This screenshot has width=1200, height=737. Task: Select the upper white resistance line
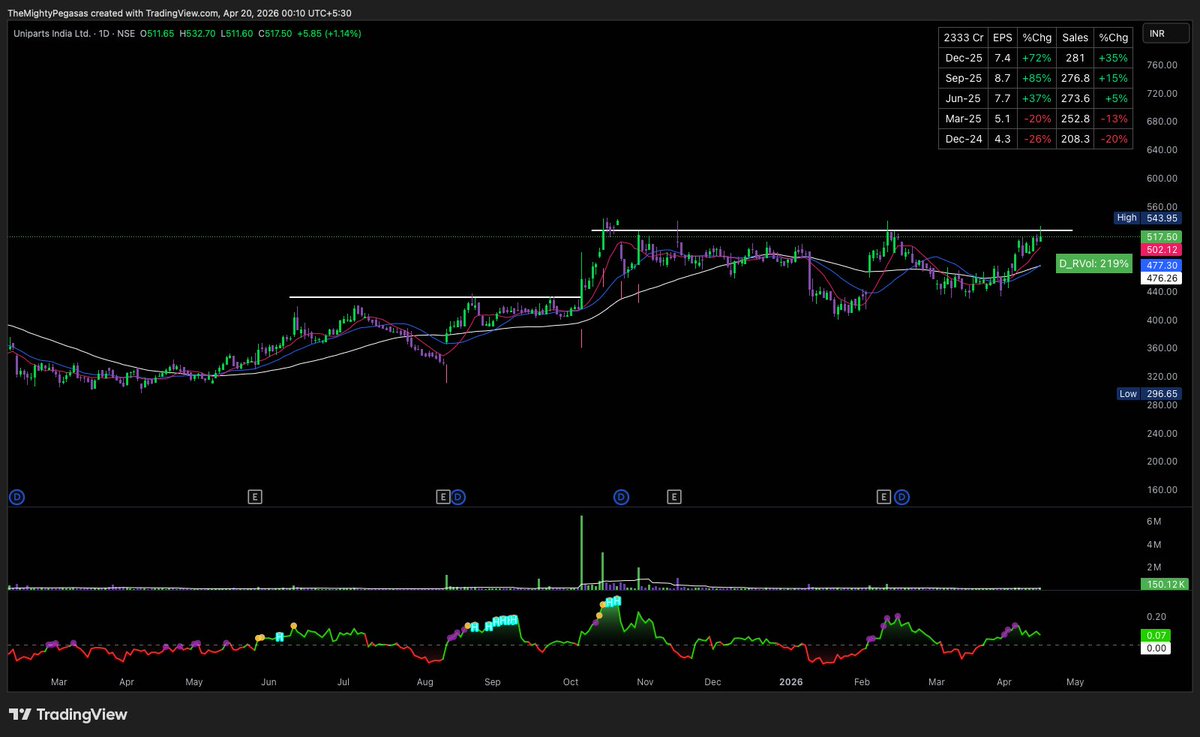(832, 231)
